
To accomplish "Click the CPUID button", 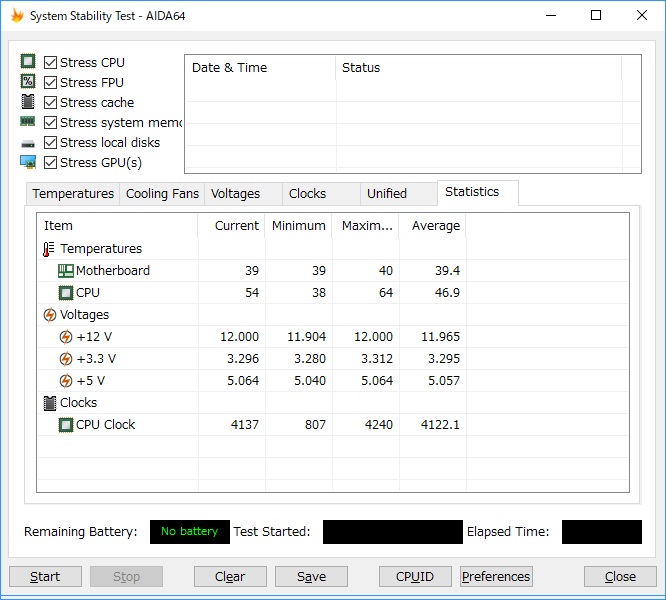I will point(415,576).
